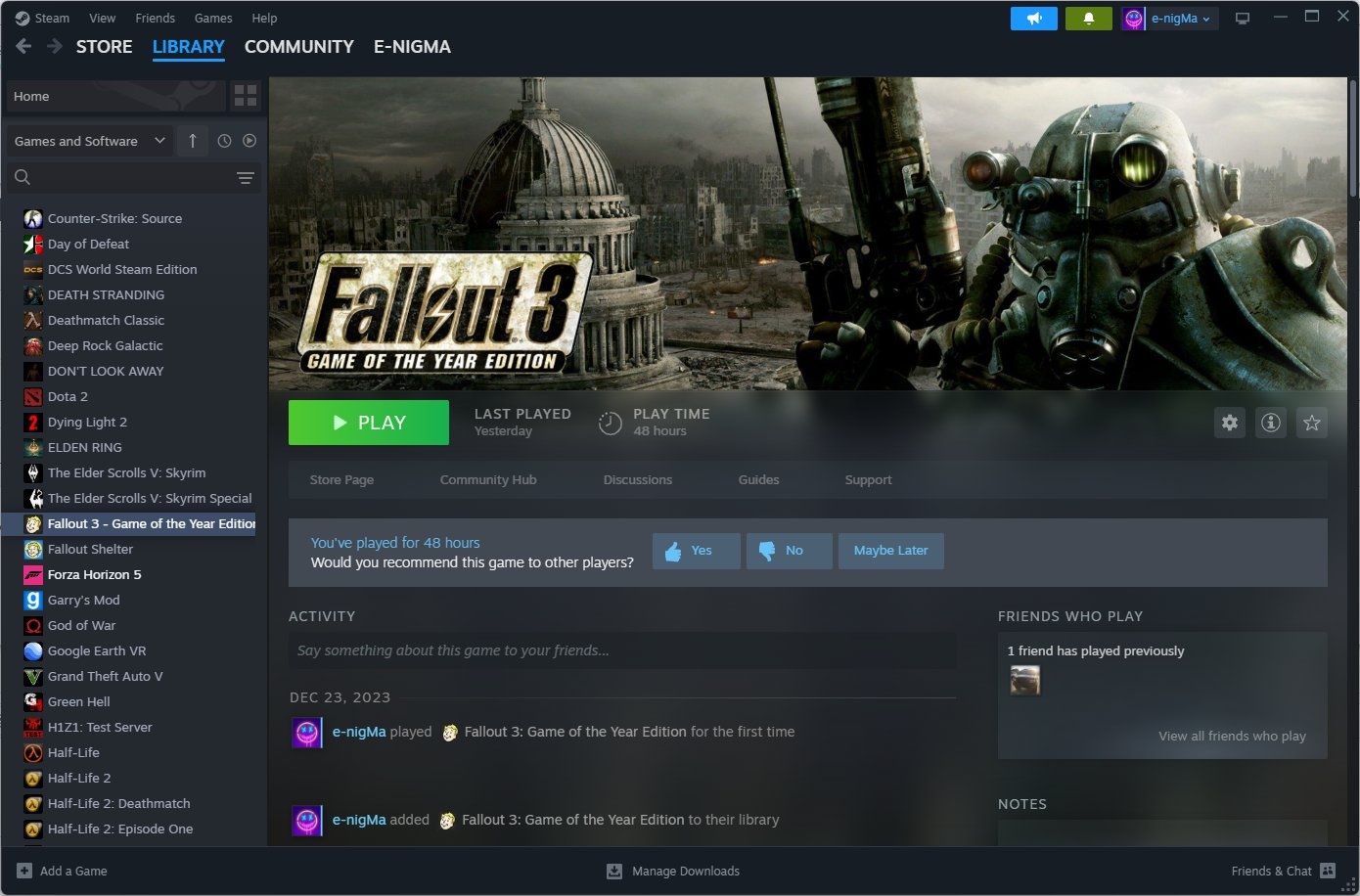This screenshot has width=1360, height=896.
Task: Select Deep Rock Galactic in library
Action: [x=105, y=345]
